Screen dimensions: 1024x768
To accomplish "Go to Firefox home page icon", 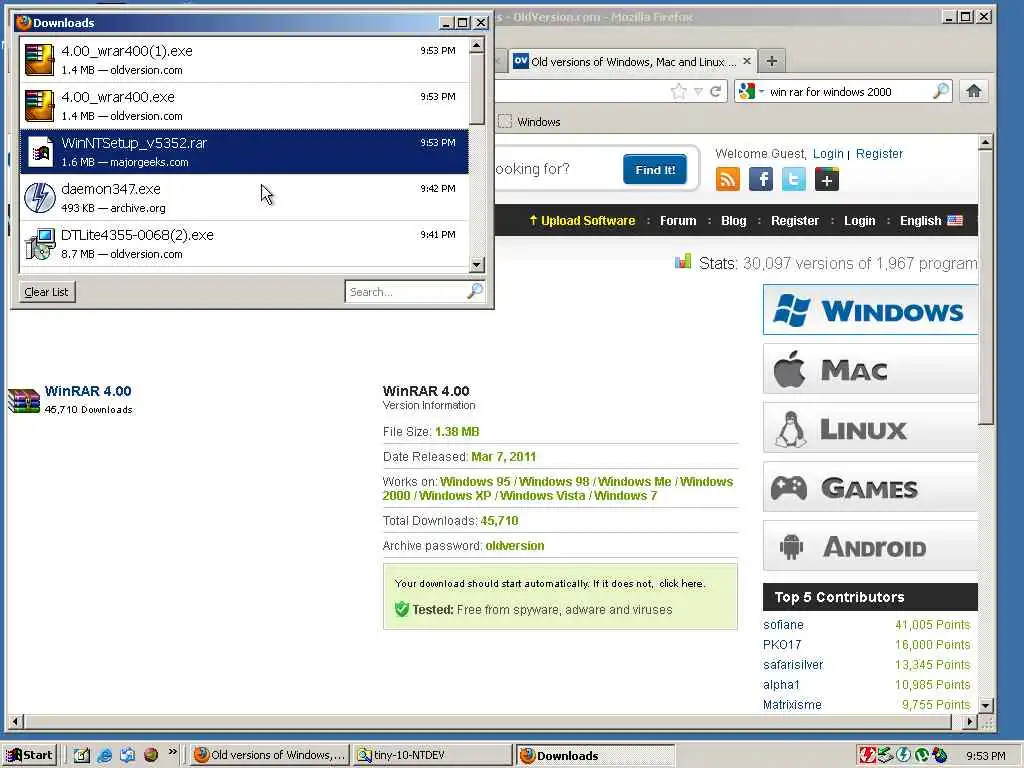I will pyautogui.click(x=974, y=91).
